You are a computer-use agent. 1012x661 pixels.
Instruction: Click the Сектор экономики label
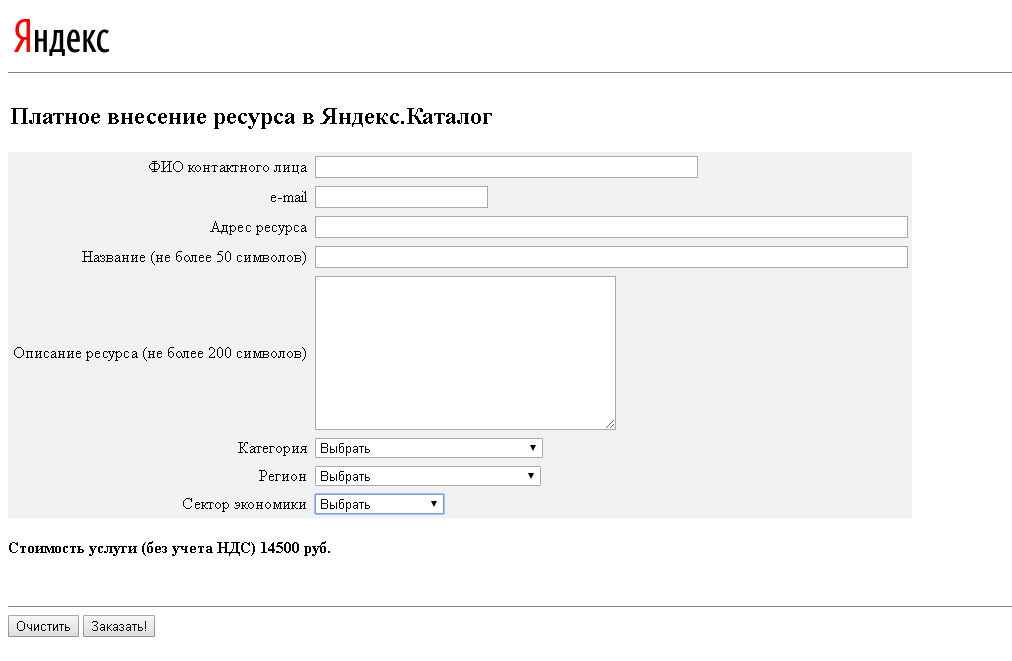click(244, 504)
